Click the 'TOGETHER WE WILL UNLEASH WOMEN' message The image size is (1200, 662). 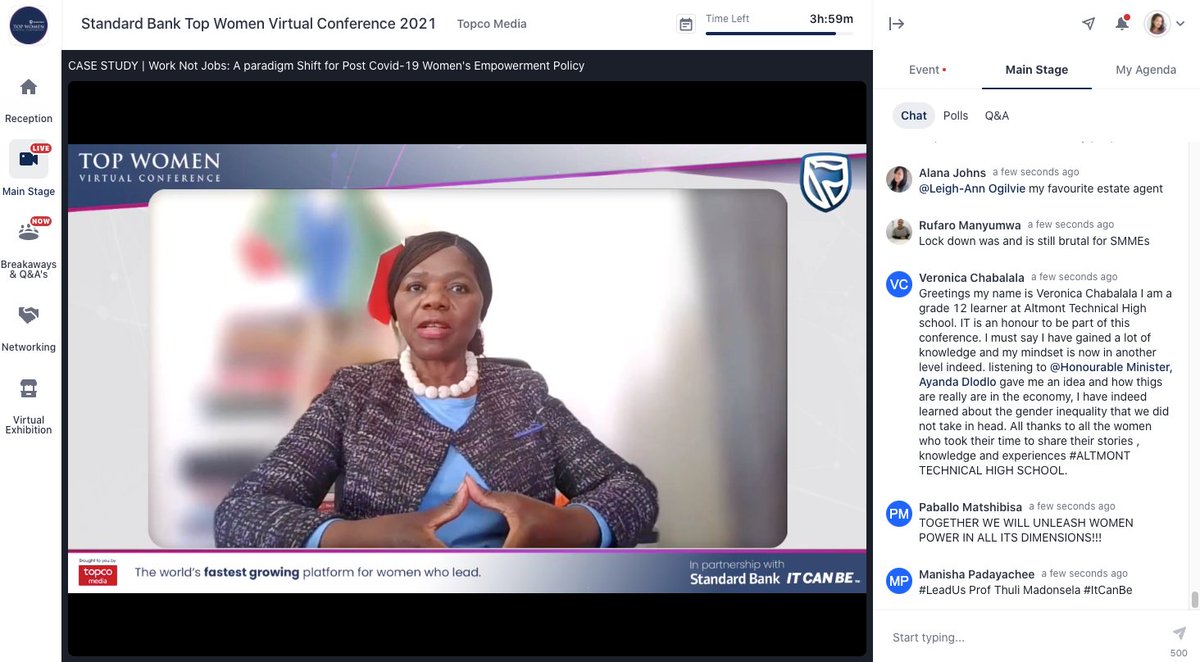1026,530
